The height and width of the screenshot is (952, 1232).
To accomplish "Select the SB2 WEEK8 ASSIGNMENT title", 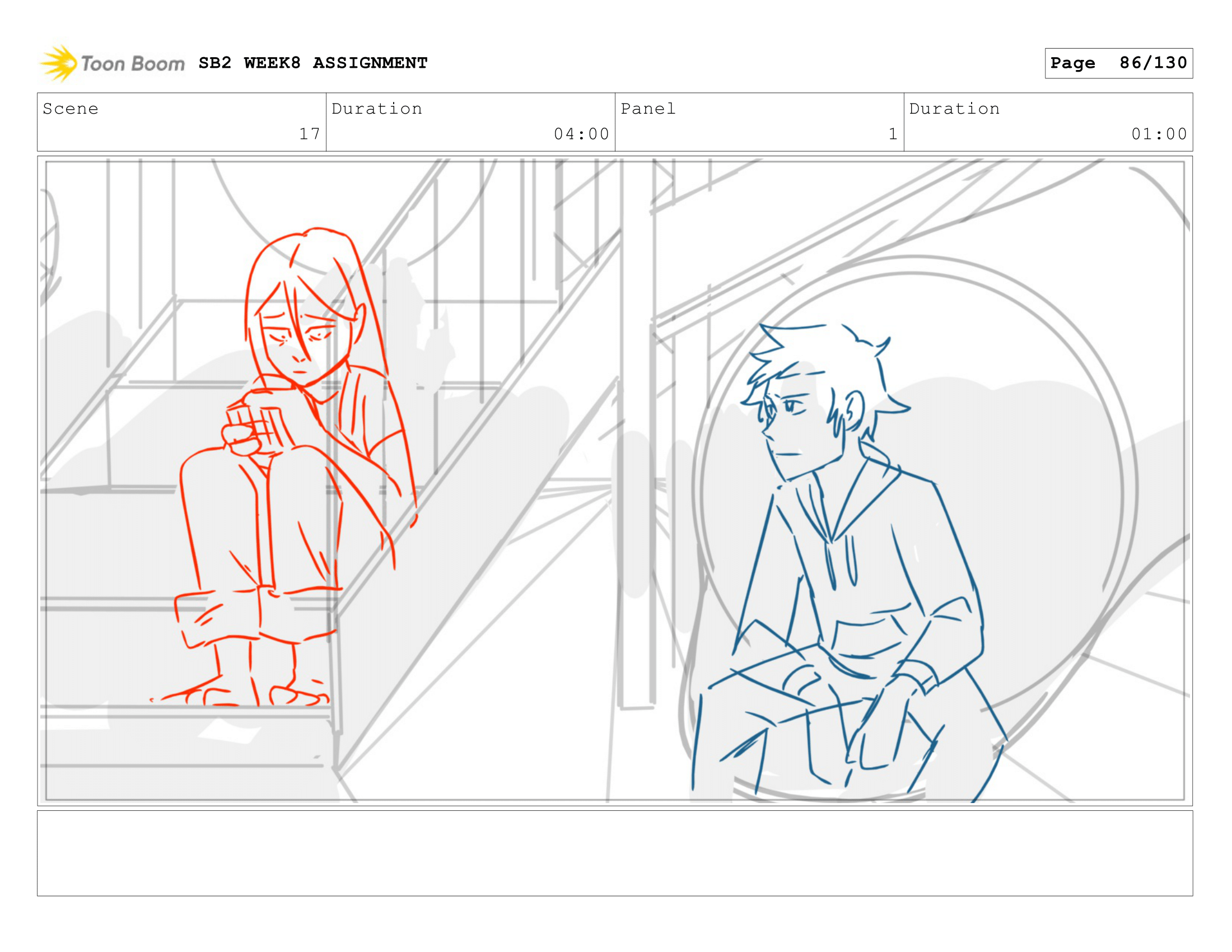I will [x=312, y=63].
